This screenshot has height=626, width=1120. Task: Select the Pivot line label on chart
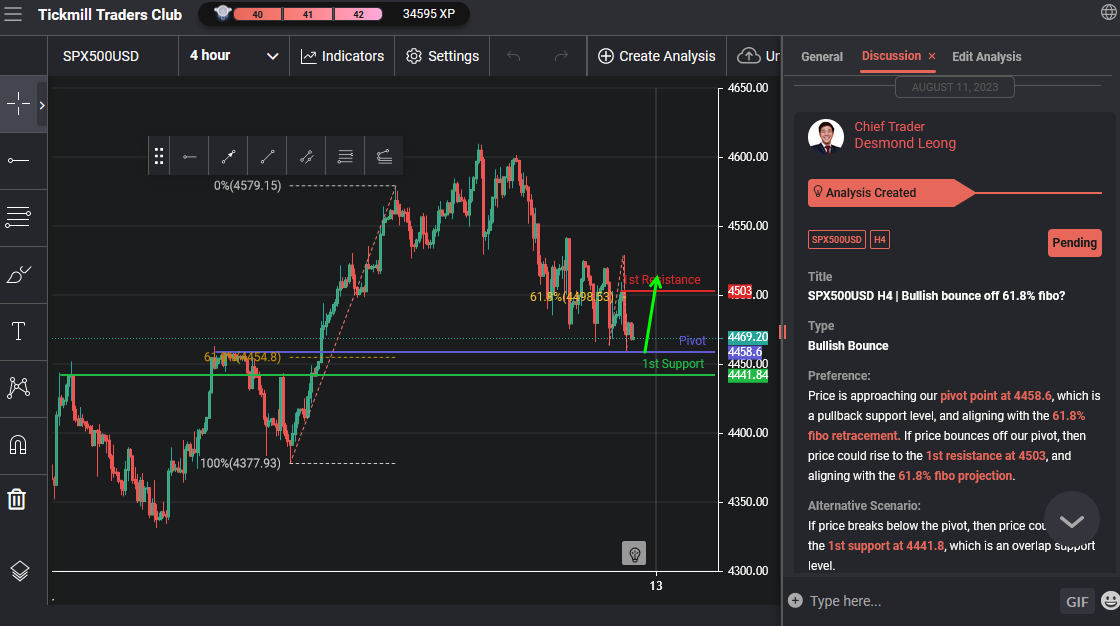click(x=692, y=340)
